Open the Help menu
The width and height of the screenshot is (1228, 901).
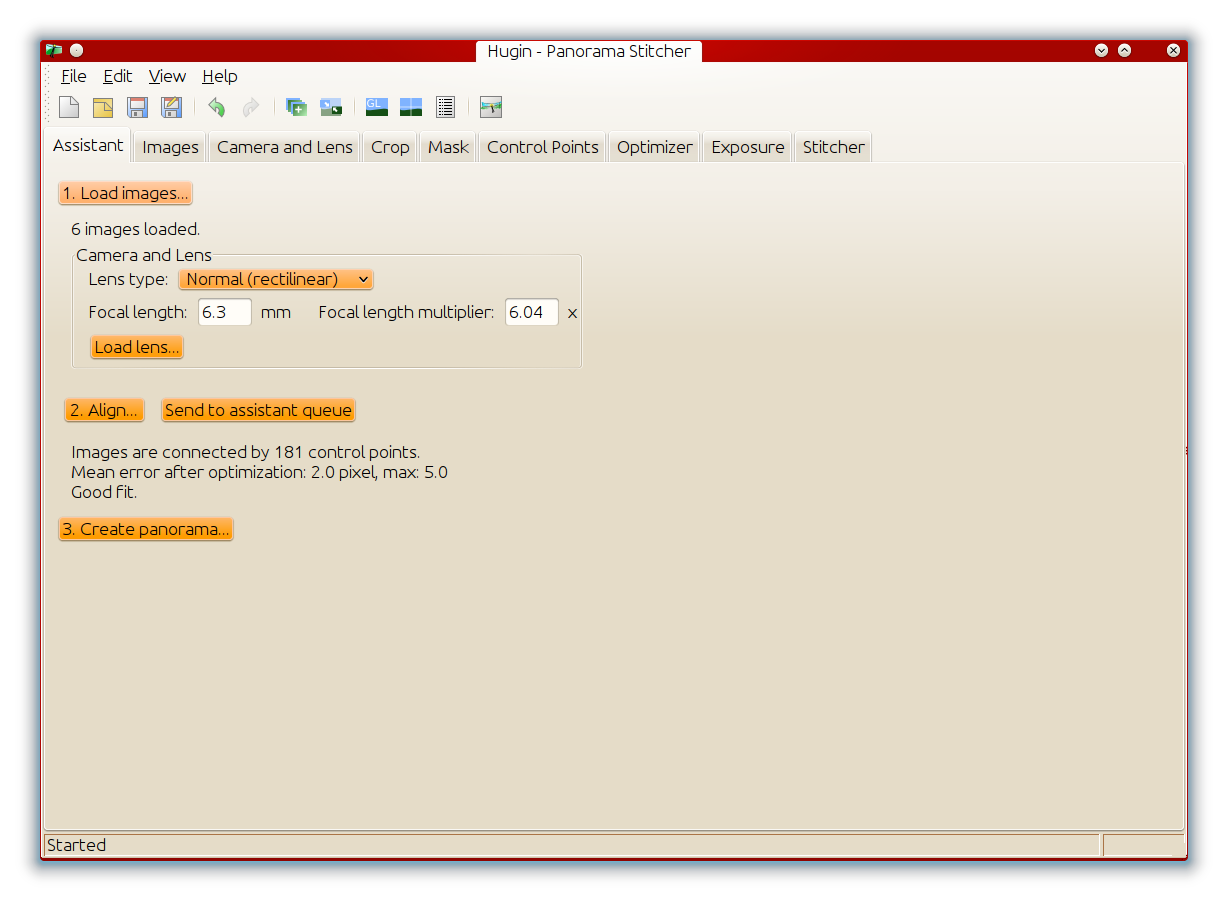[x=220, y=76]
